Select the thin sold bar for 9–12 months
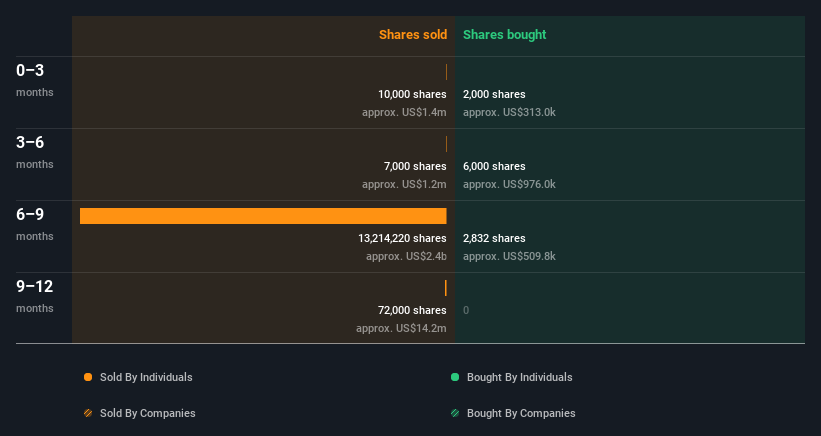The width and height of the screenshot is (821, 436). pyautogui.click(x=446, y=288)
